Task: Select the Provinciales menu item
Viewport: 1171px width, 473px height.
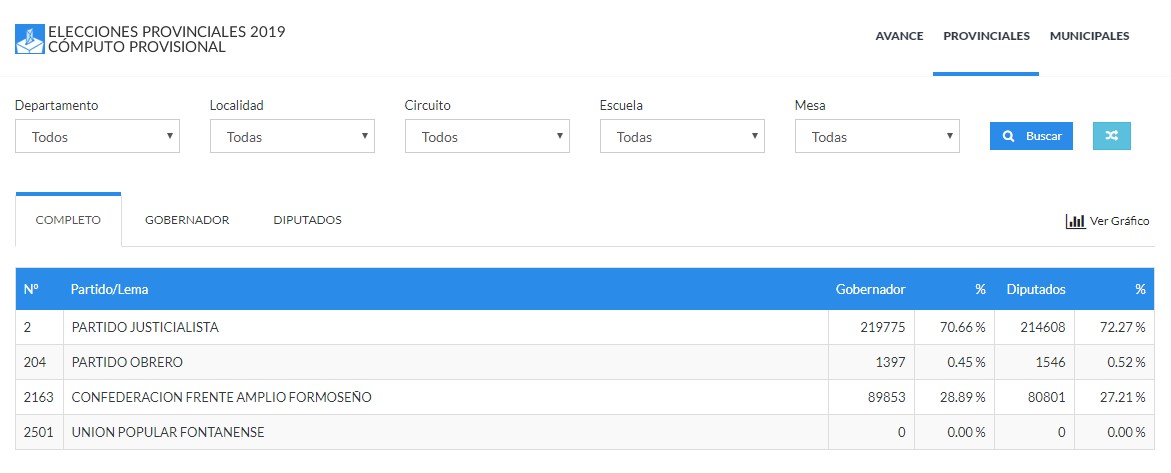Action: tap(986, 36)
